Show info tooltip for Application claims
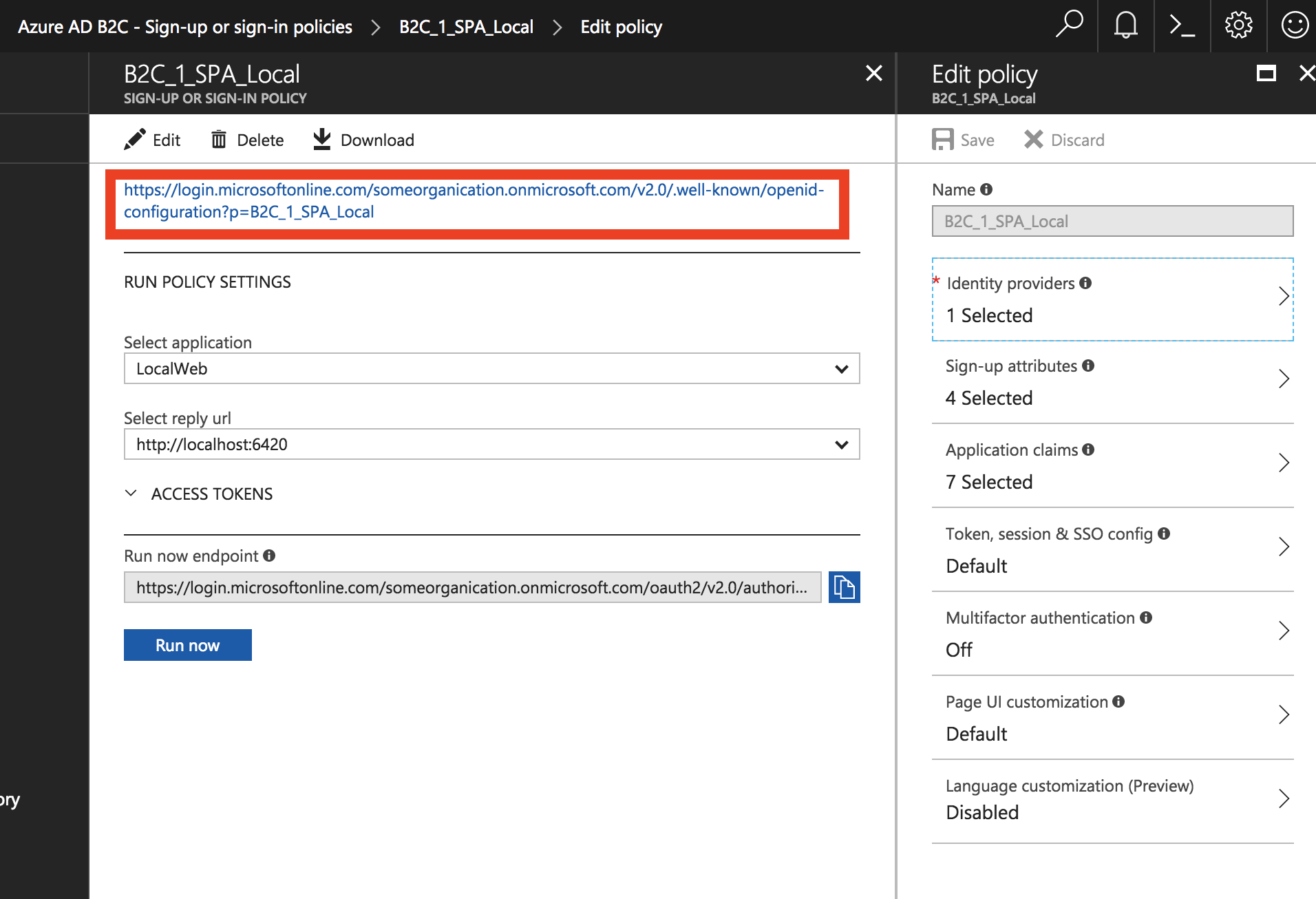 pos(1088,450)
